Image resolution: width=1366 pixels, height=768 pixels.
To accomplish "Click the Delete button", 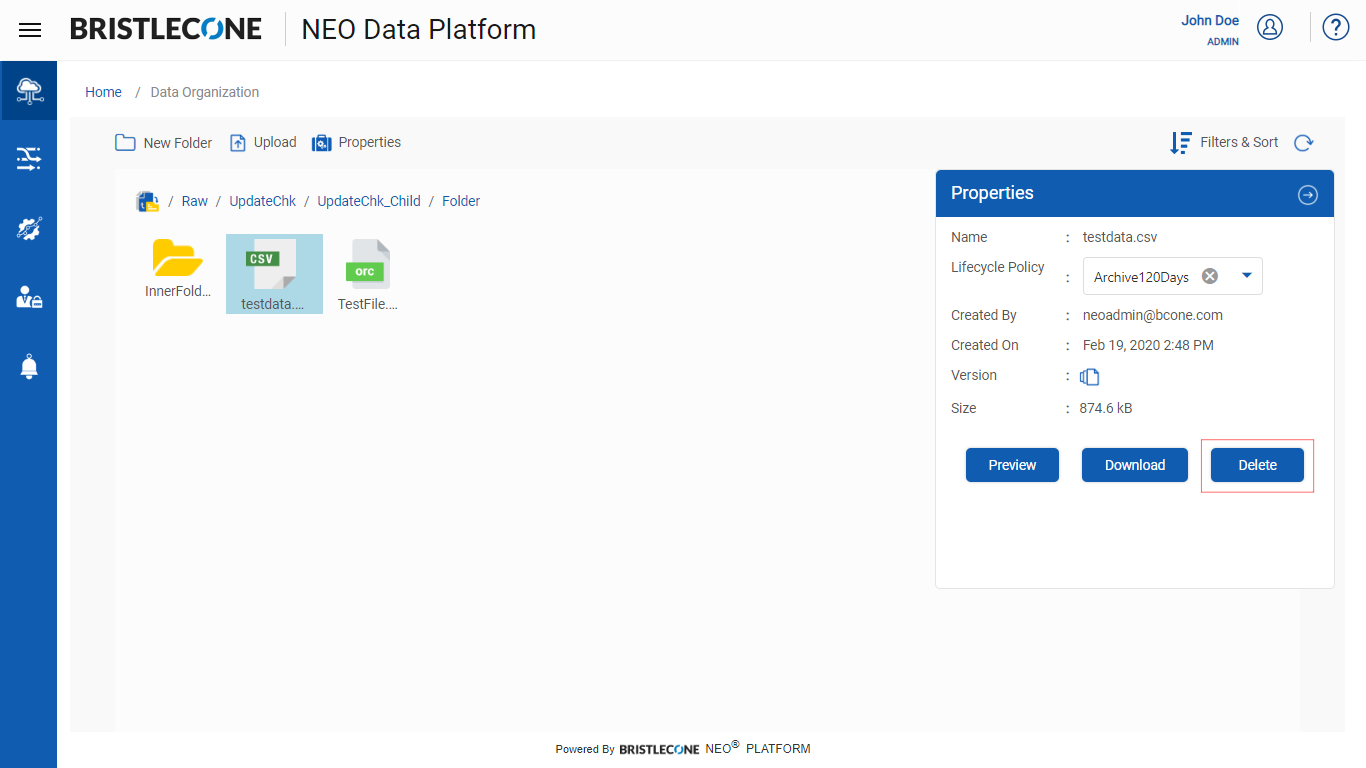I will [1257, 465].
